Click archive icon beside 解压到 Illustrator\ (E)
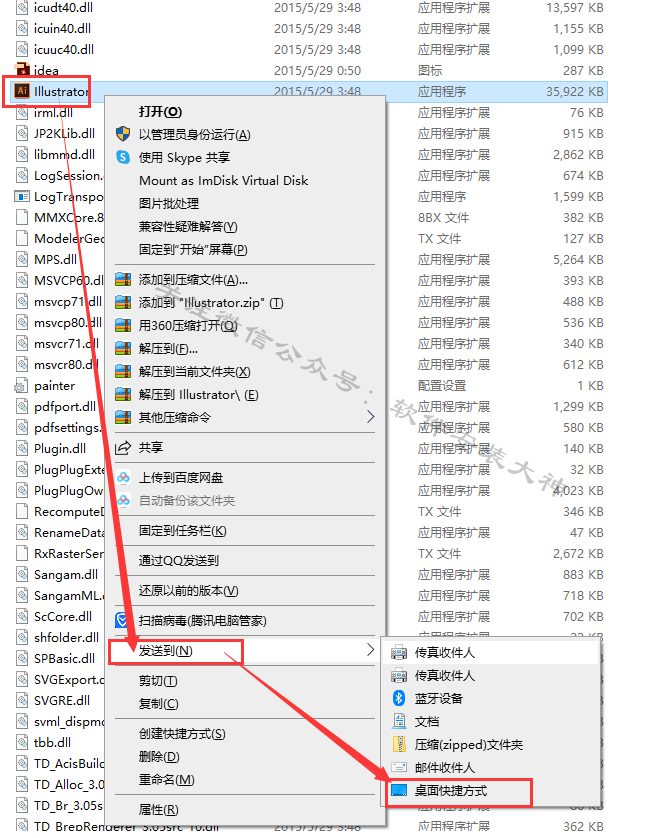The height and width of the screenshot is (838, 645). pos(123,394)
